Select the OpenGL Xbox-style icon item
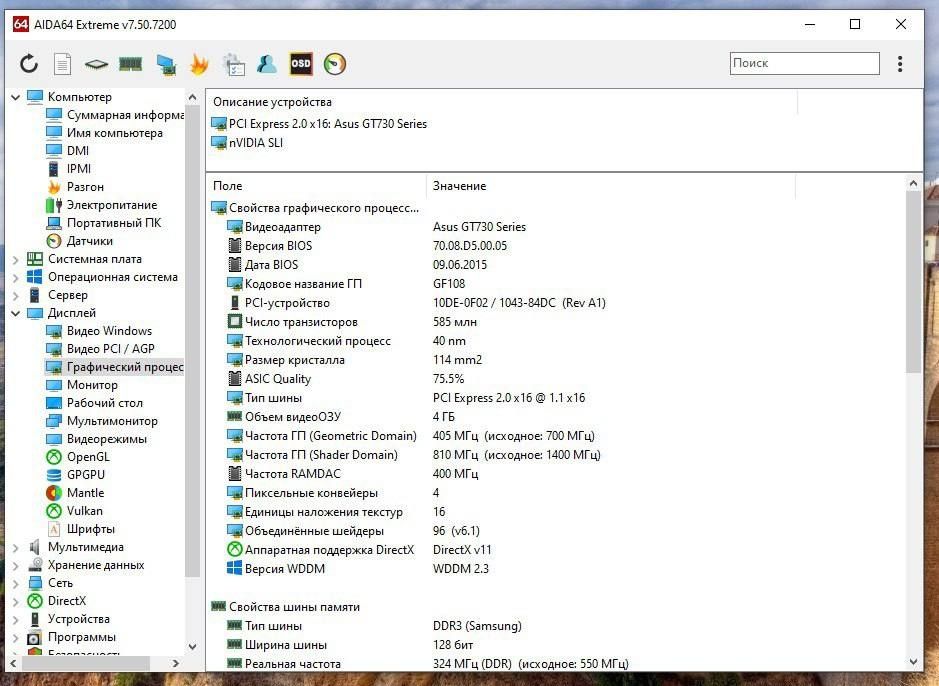The width and height of the screenshot is (939, 686). 54,457
